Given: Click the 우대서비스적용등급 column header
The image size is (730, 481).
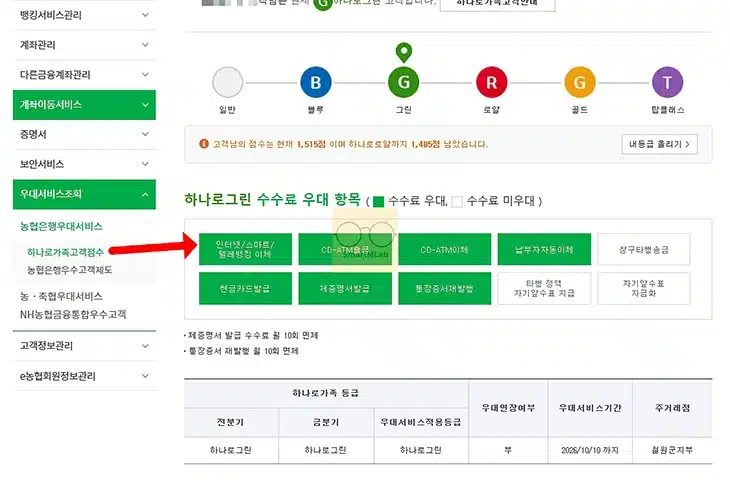Looking at the screenshot, I should (421, 422).
